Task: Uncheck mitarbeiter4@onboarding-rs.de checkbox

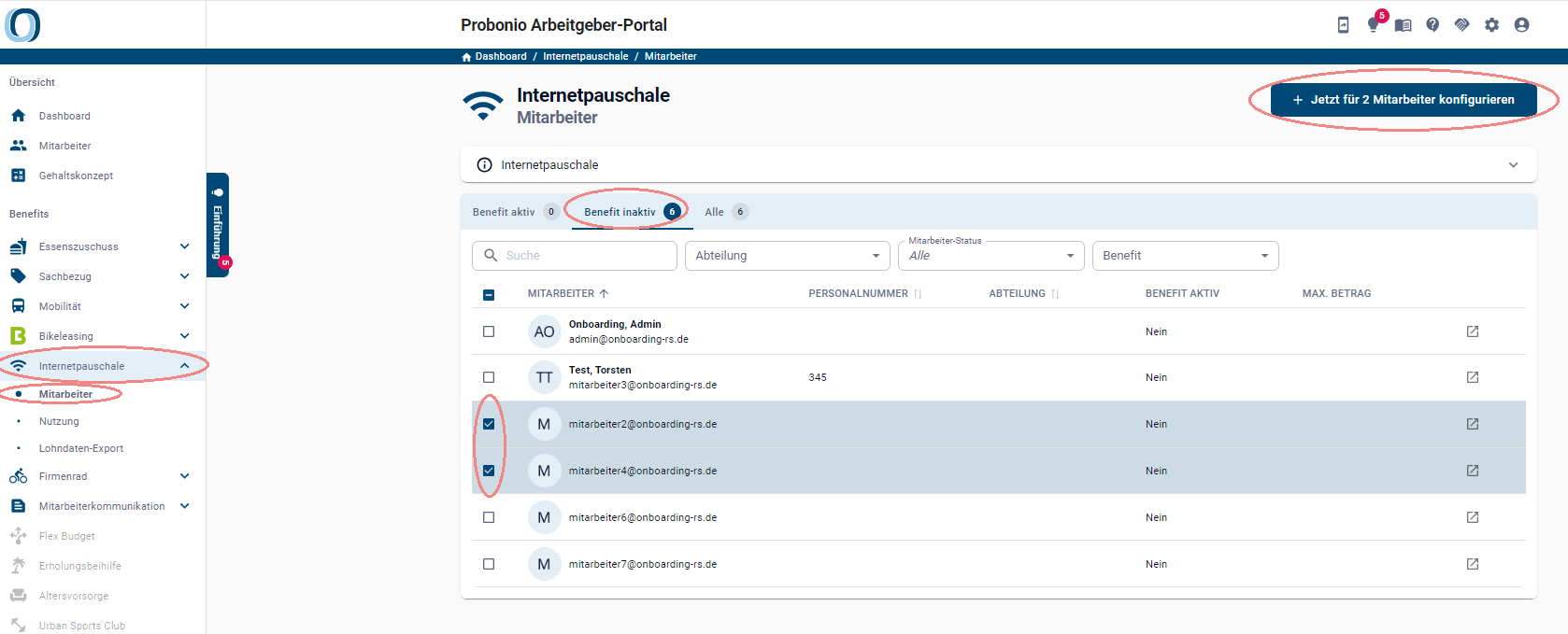Action: point(489,471)
